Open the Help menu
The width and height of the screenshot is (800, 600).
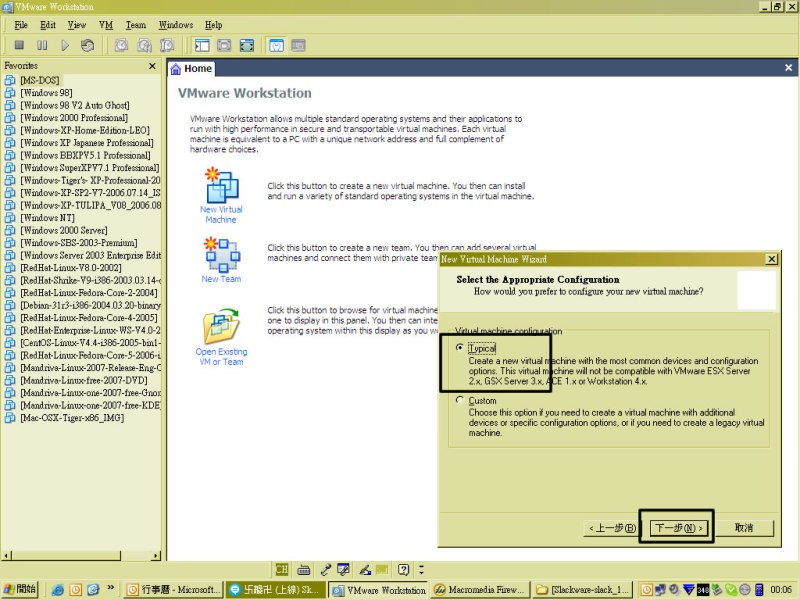[213, 24]
